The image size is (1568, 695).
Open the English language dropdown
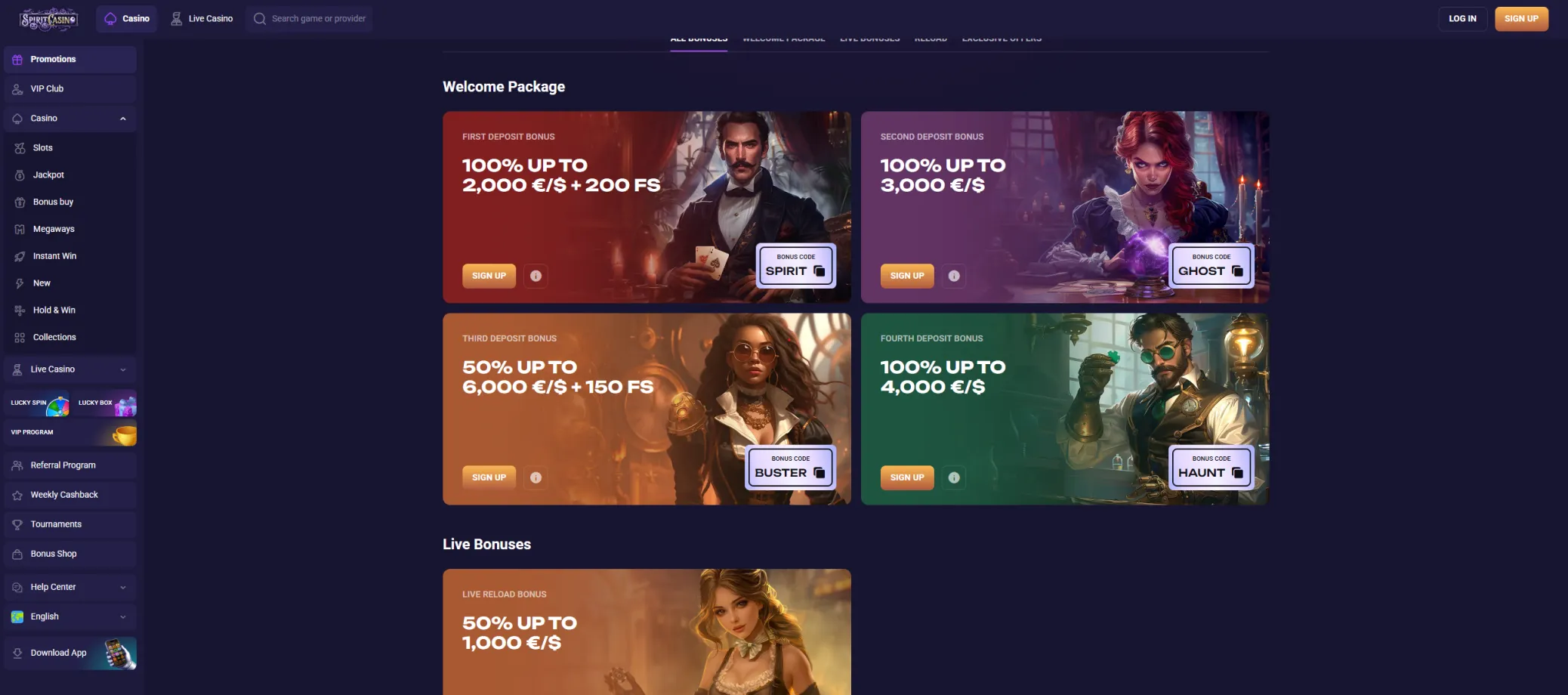pos(70,616)
